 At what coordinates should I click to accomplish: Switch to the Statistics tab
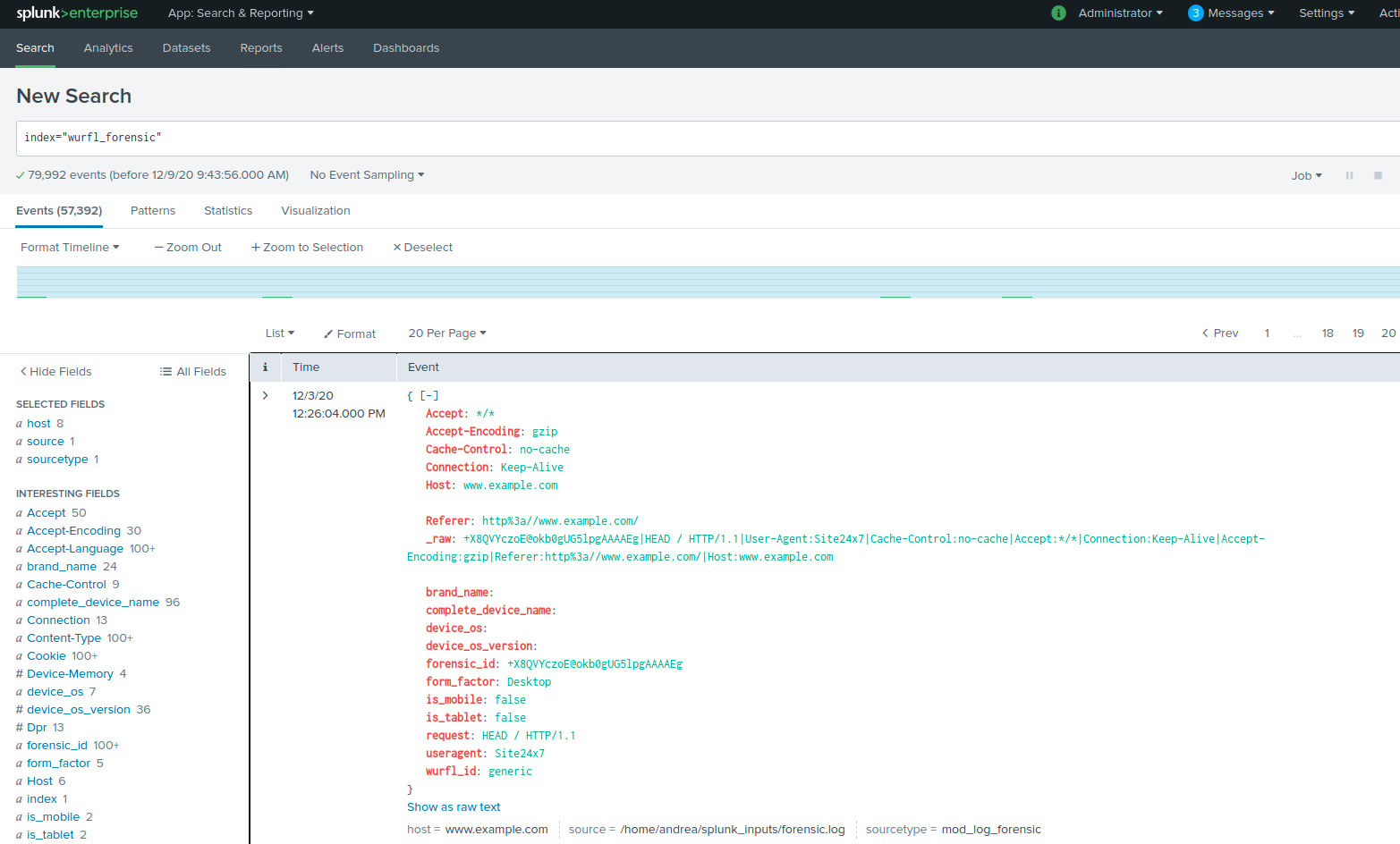(228, 211)
